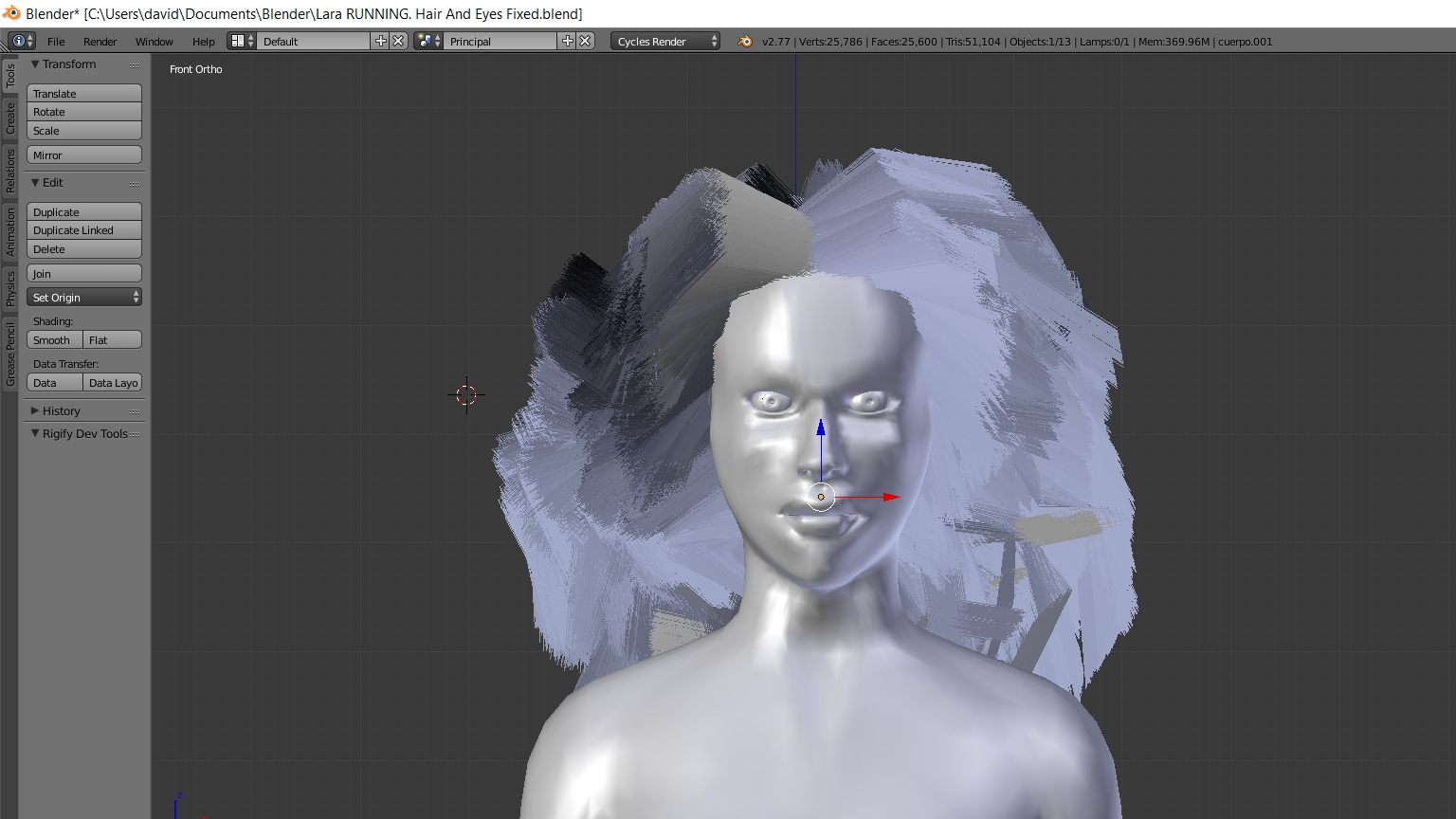Switch to the Physics tab
The height and width of the screenshot is (819, 1456).
(10, 288)
